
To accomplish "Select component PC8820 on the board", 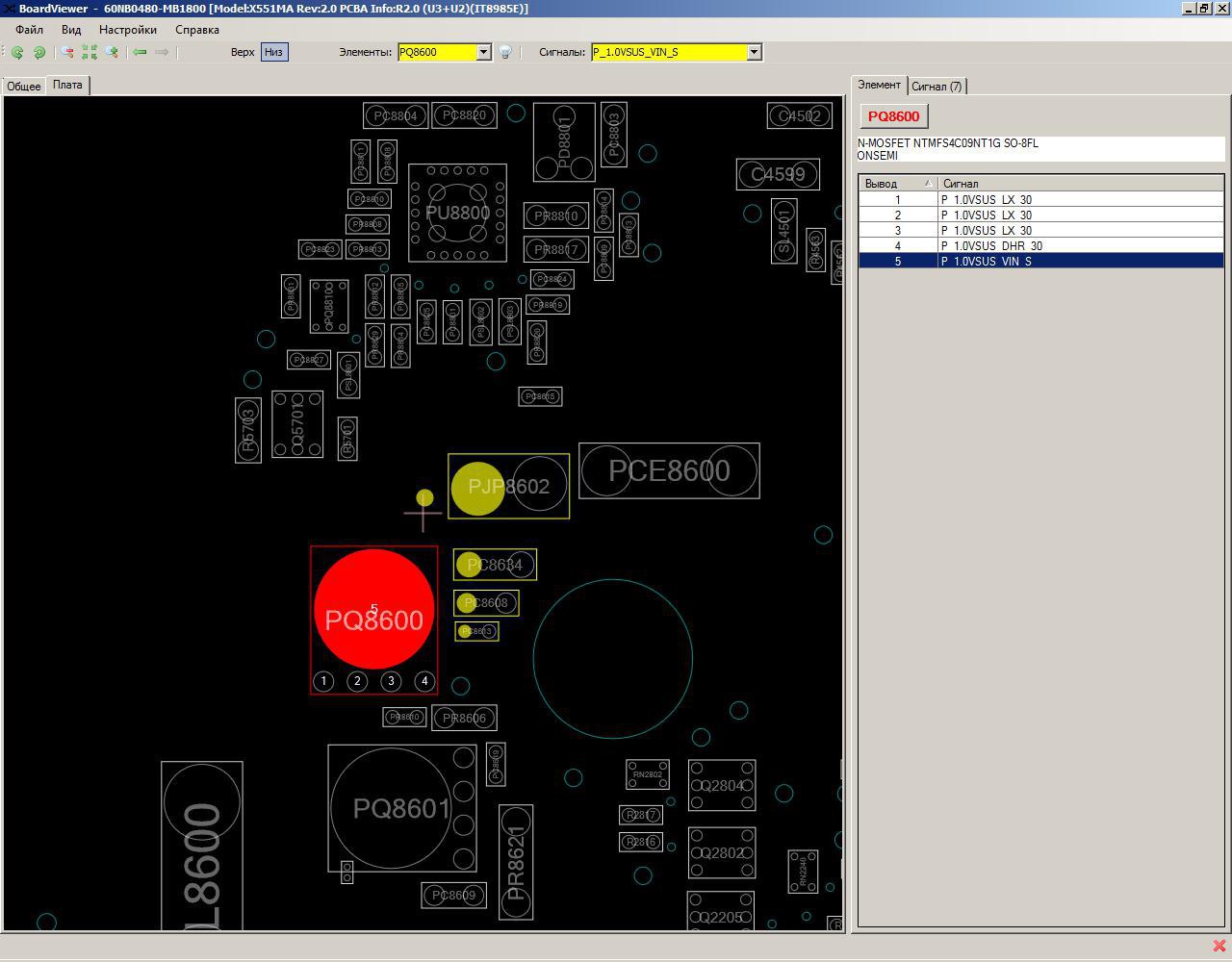I will (x=464, y=114).
